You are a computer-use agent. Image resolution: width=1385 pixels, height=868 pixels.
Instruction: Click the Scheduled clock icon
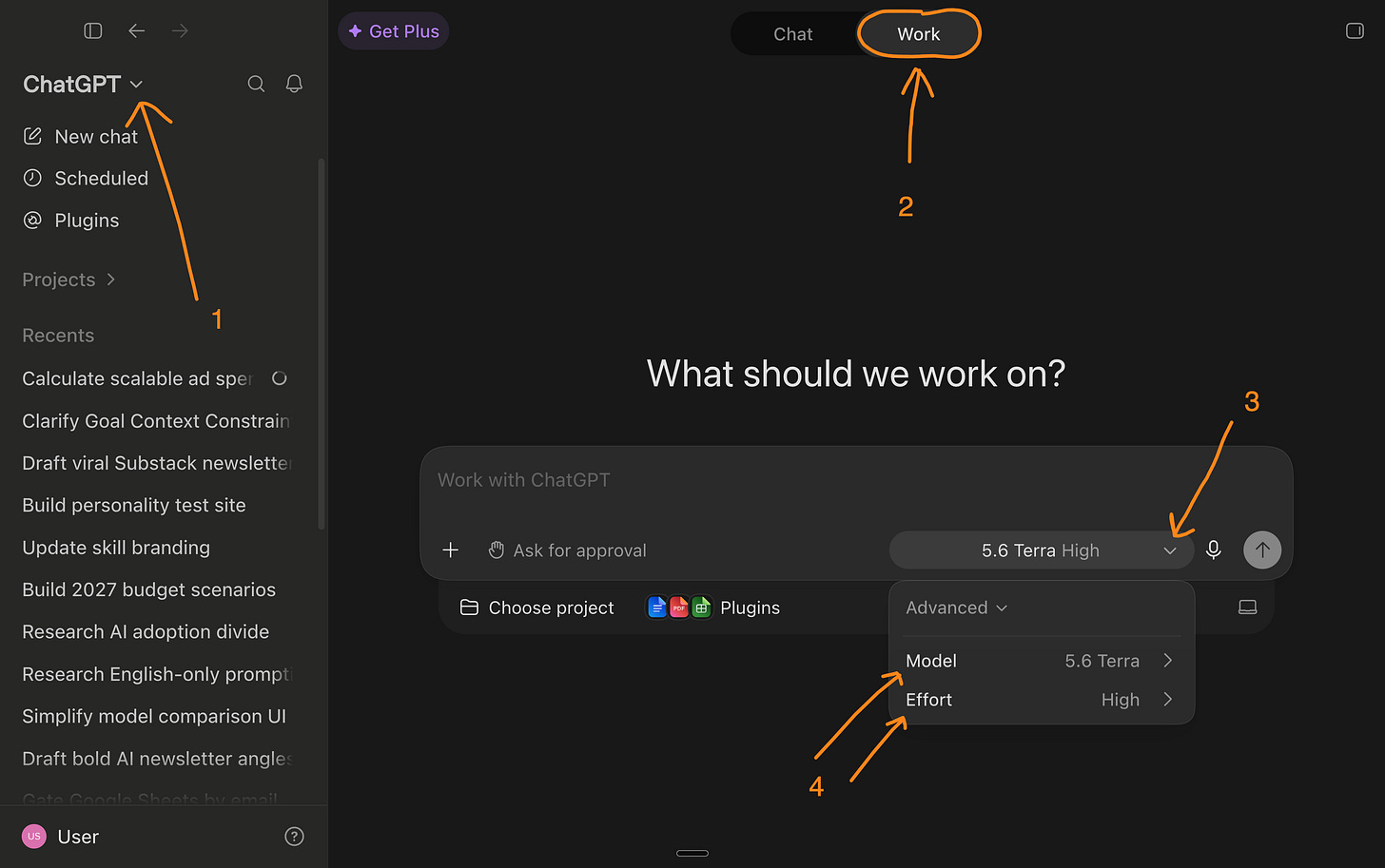click(32, 178)
